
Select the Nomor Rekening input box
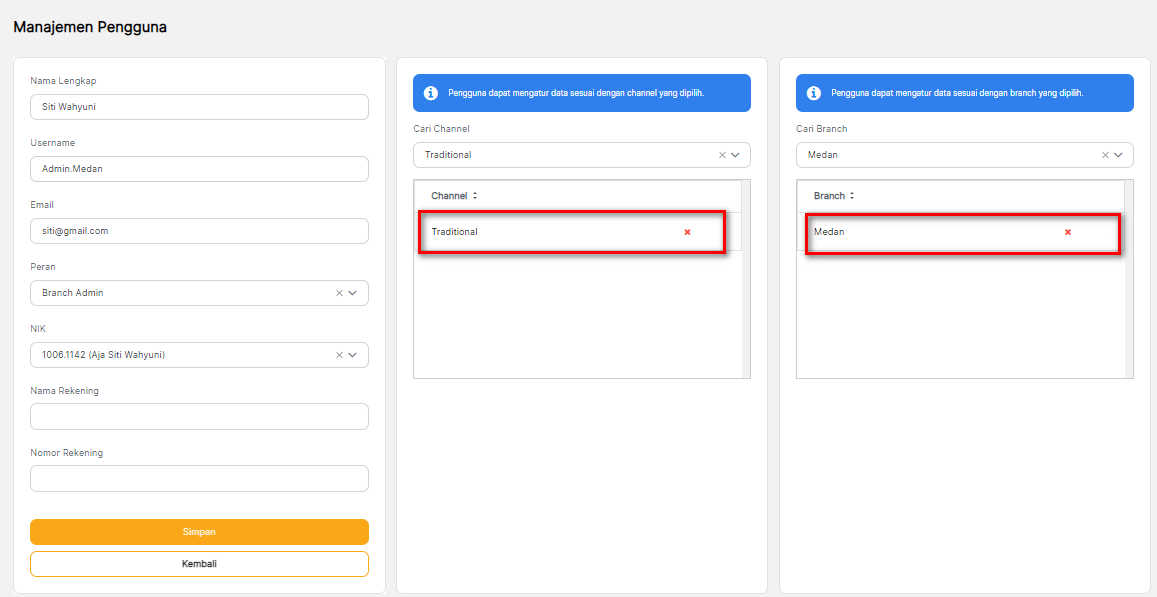(x=199, y=478)
